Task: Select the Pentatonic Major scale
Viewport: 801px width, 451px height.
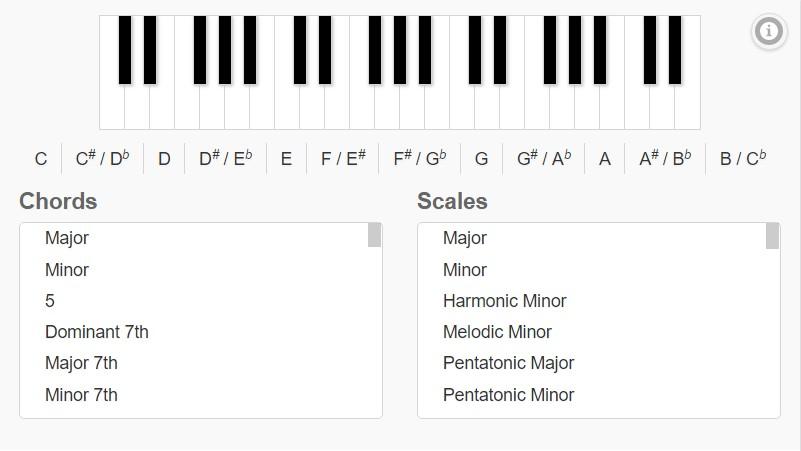Action: click(508, 363)
